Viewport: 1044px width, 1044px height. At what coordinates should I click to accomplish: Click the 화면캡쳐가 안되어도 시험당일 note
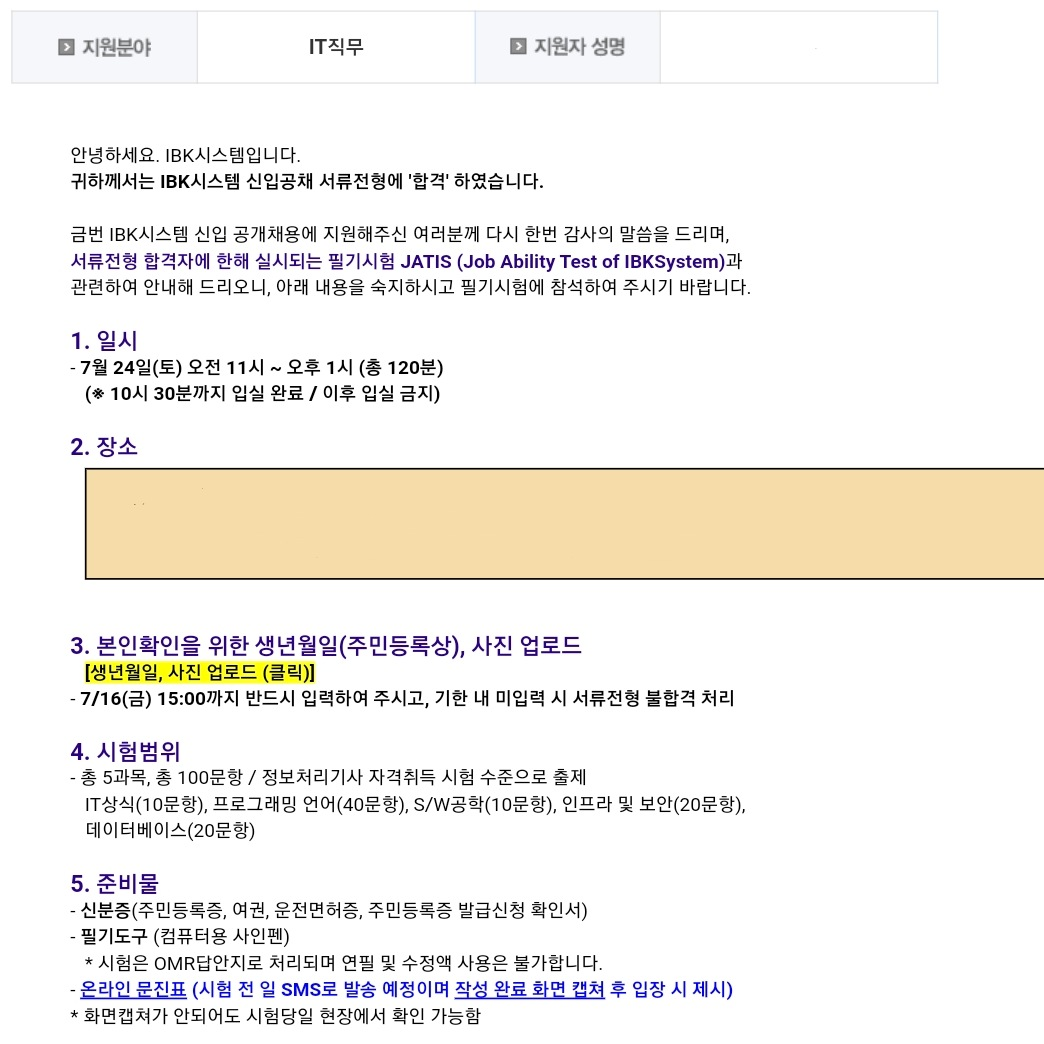[x=276, y=1016]
